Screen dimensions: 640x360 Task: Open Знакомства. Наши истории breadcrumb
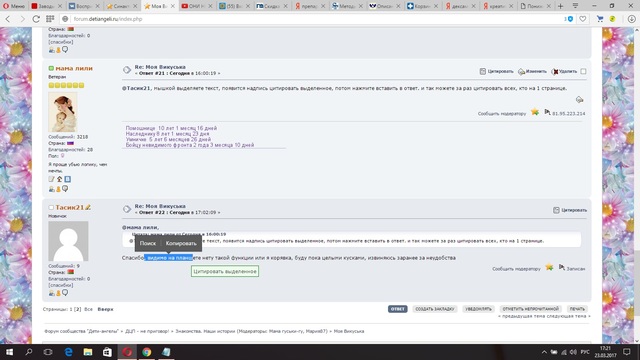point(205,331)
